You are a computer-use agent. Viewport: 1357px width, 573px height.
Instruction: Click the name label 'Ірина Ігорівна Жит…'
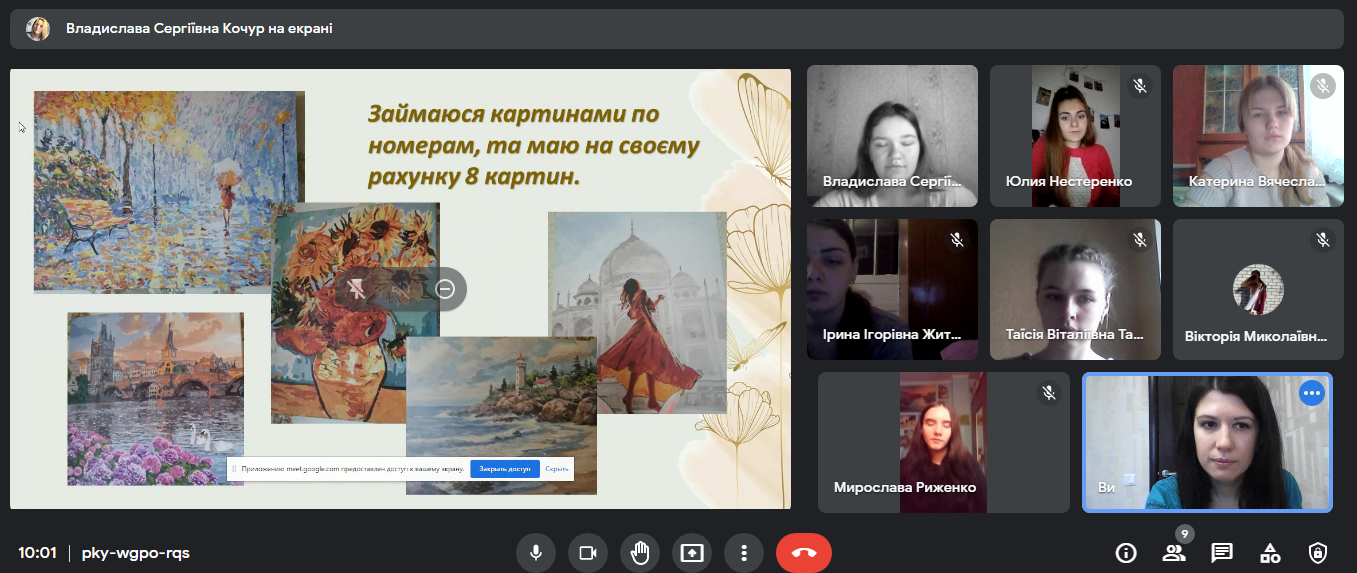[892, 336]
